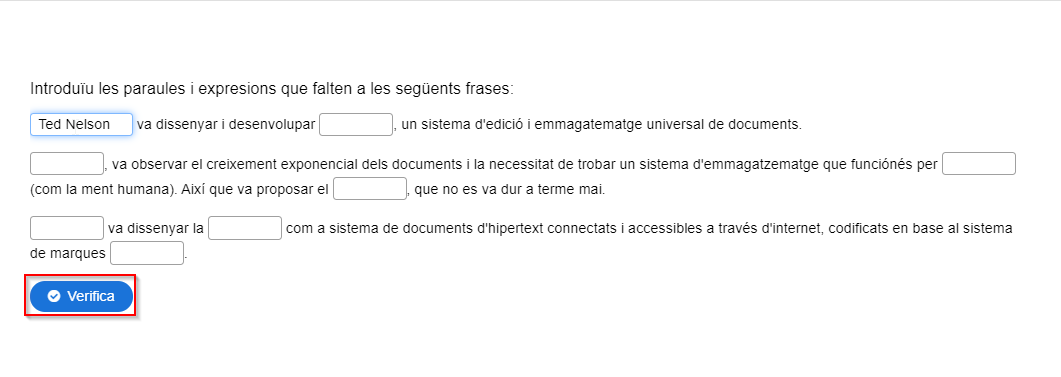Focus empty field before 'va dissenyar la'
This screenshot has height=377, width=1061.
pos(67,228)
